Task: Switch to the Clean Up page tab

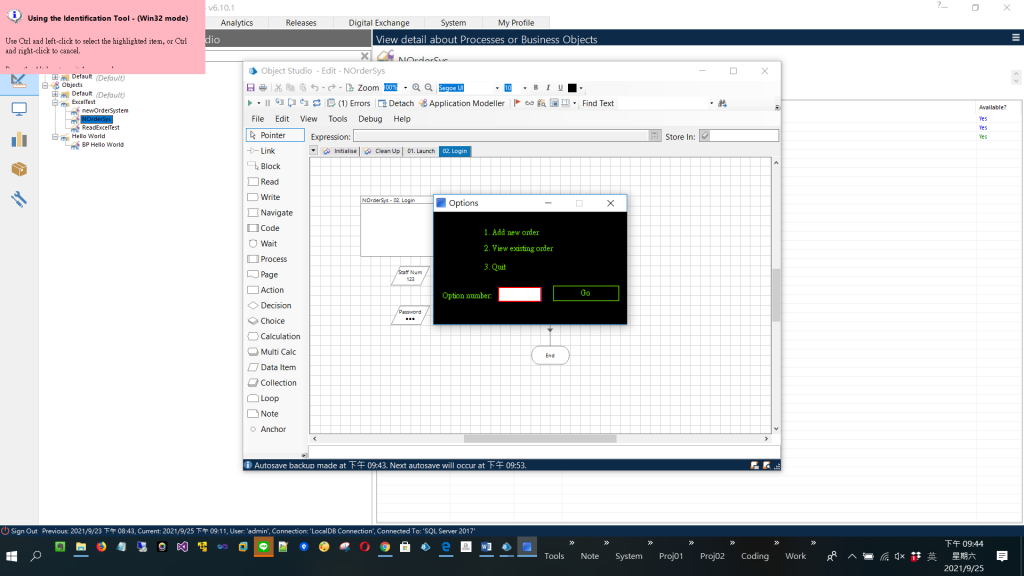Action: tap(382, 151)
